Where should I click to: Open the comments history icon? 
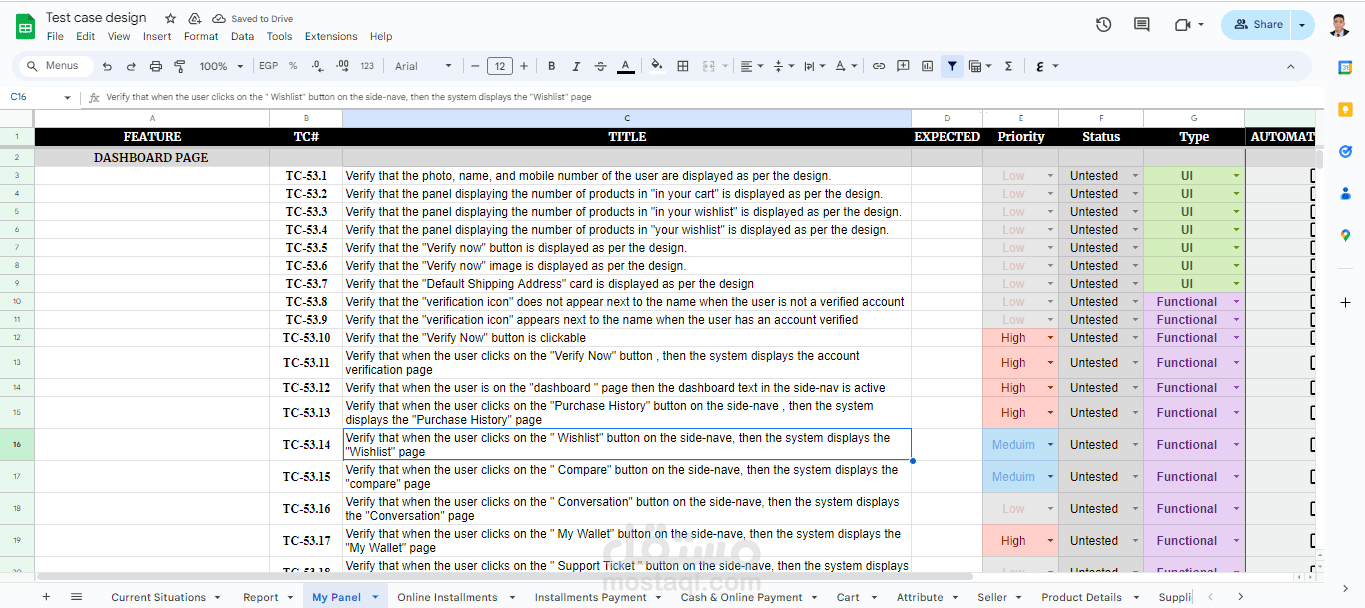click(x=1142, y=25)
